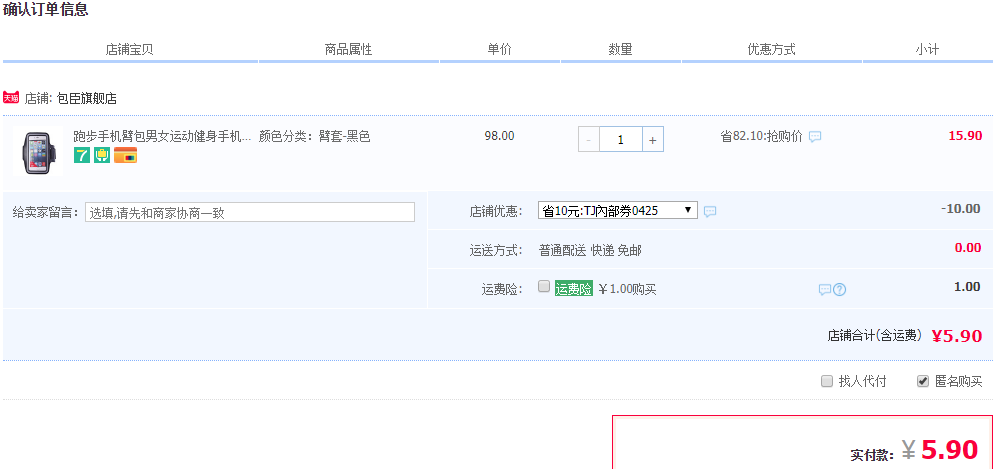This screenshot has height=469, width=993.
Task: Click the ￥1.00购买 insurance price text
Action: coord(628,289)
